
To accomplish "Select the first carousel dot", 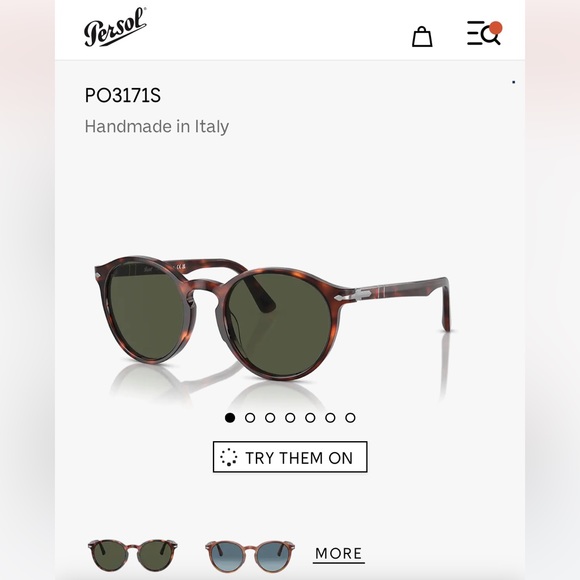I will point(230,418).
